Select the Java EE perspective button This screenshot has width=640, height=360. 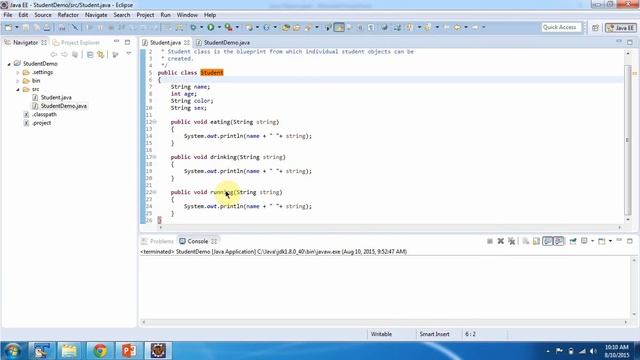[x=621, y=28]
